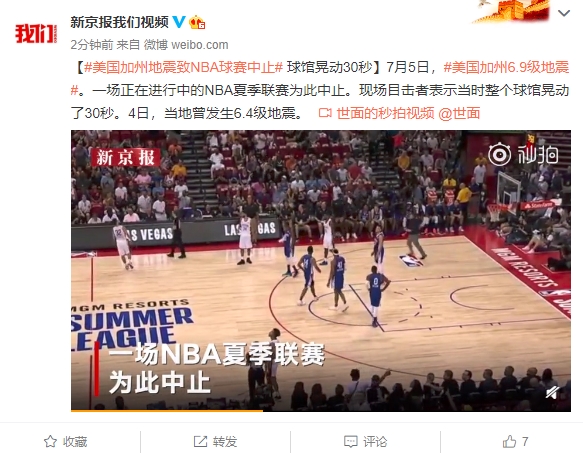
Task: Open hashtag #美国加州6.9级地震#
Action: pyautogui.click(x=320, y=79)
